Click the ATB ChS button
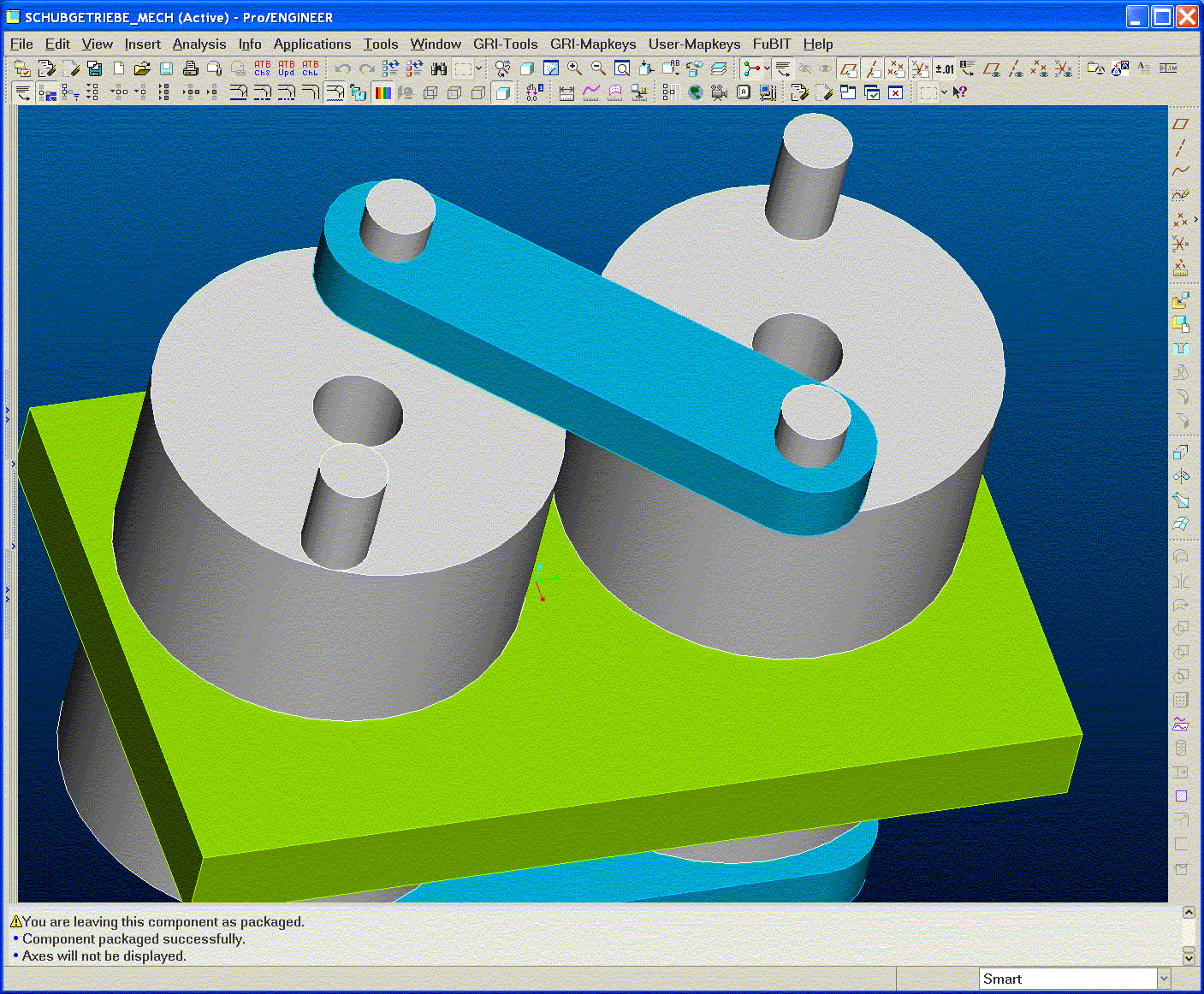Image resolution: width=1204 pixels, height=994 pixels. [263, 68]
